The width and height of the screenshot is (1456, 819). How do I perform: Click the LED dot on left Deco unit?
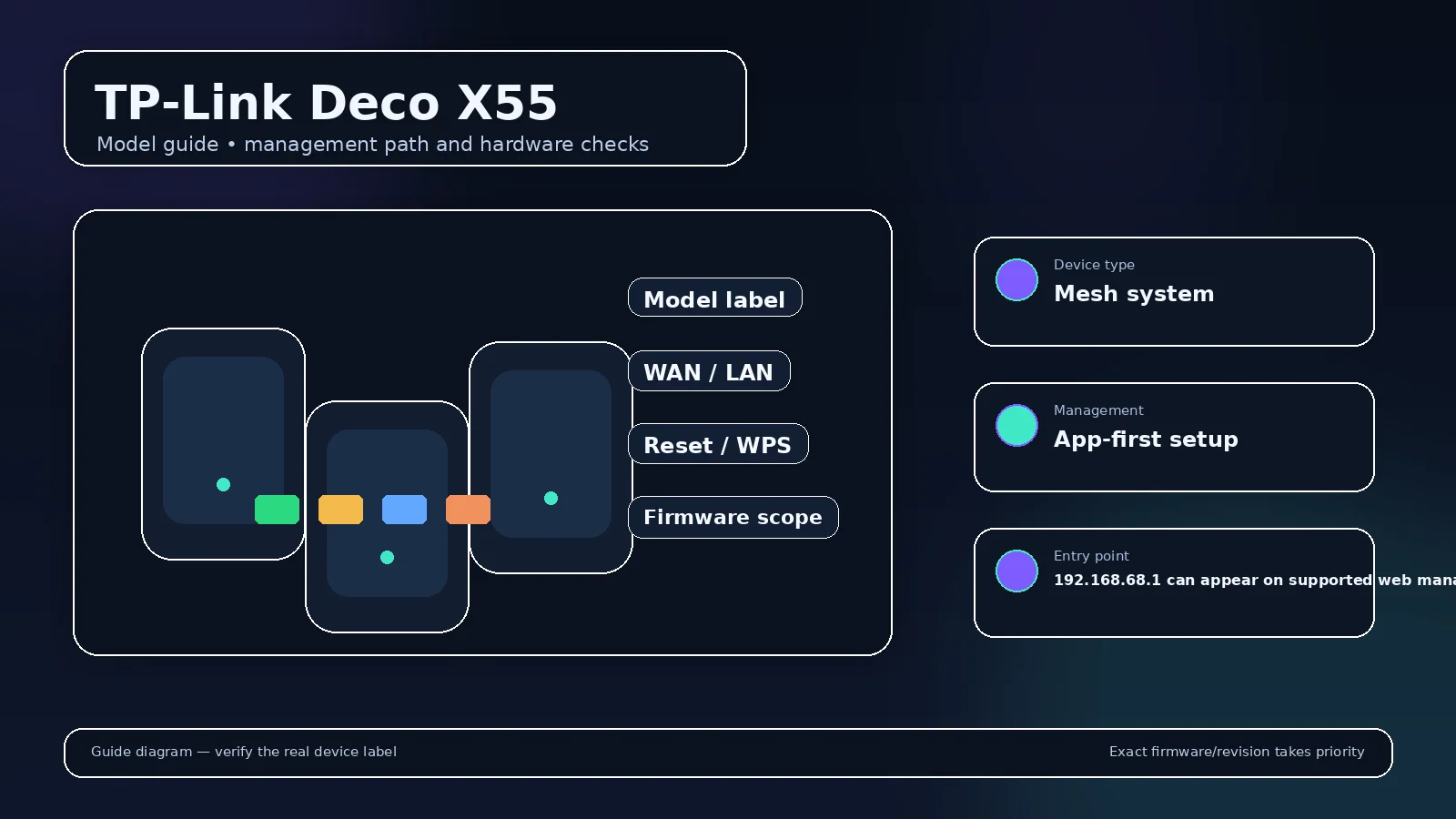223,484
